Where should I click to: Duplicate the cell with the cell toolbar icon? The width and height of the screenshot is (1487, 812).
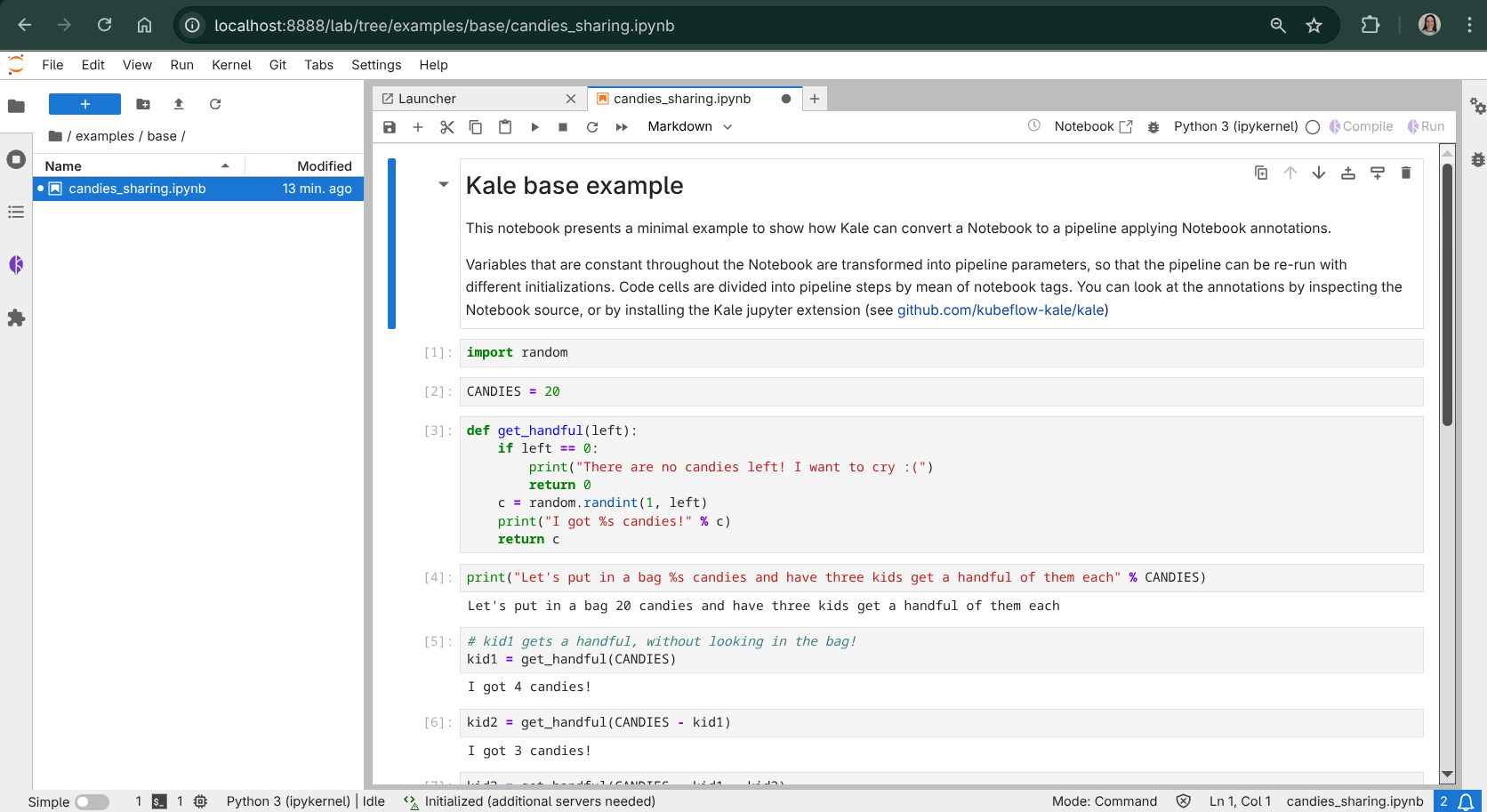[1261, 173]
